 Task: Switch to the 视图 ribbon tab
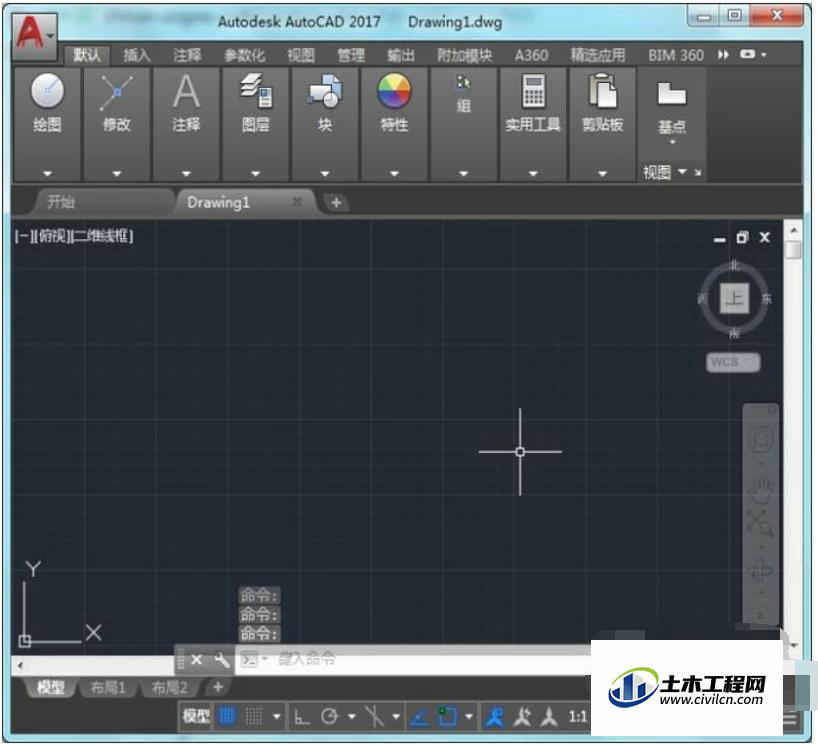[x=301, y=55]
